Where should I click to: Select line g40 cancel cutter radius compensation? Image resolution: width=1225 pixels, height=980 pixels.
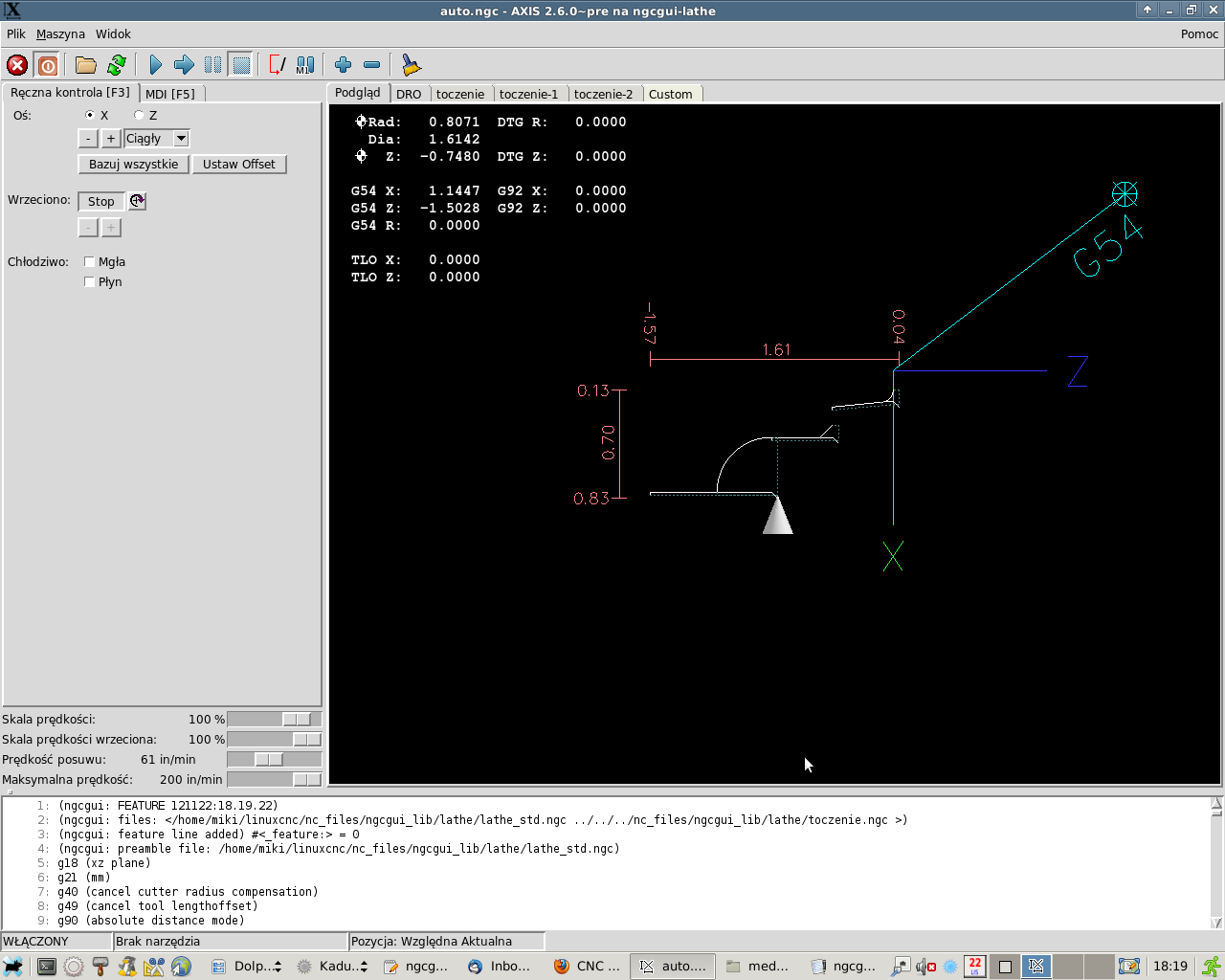click(188, 892)
